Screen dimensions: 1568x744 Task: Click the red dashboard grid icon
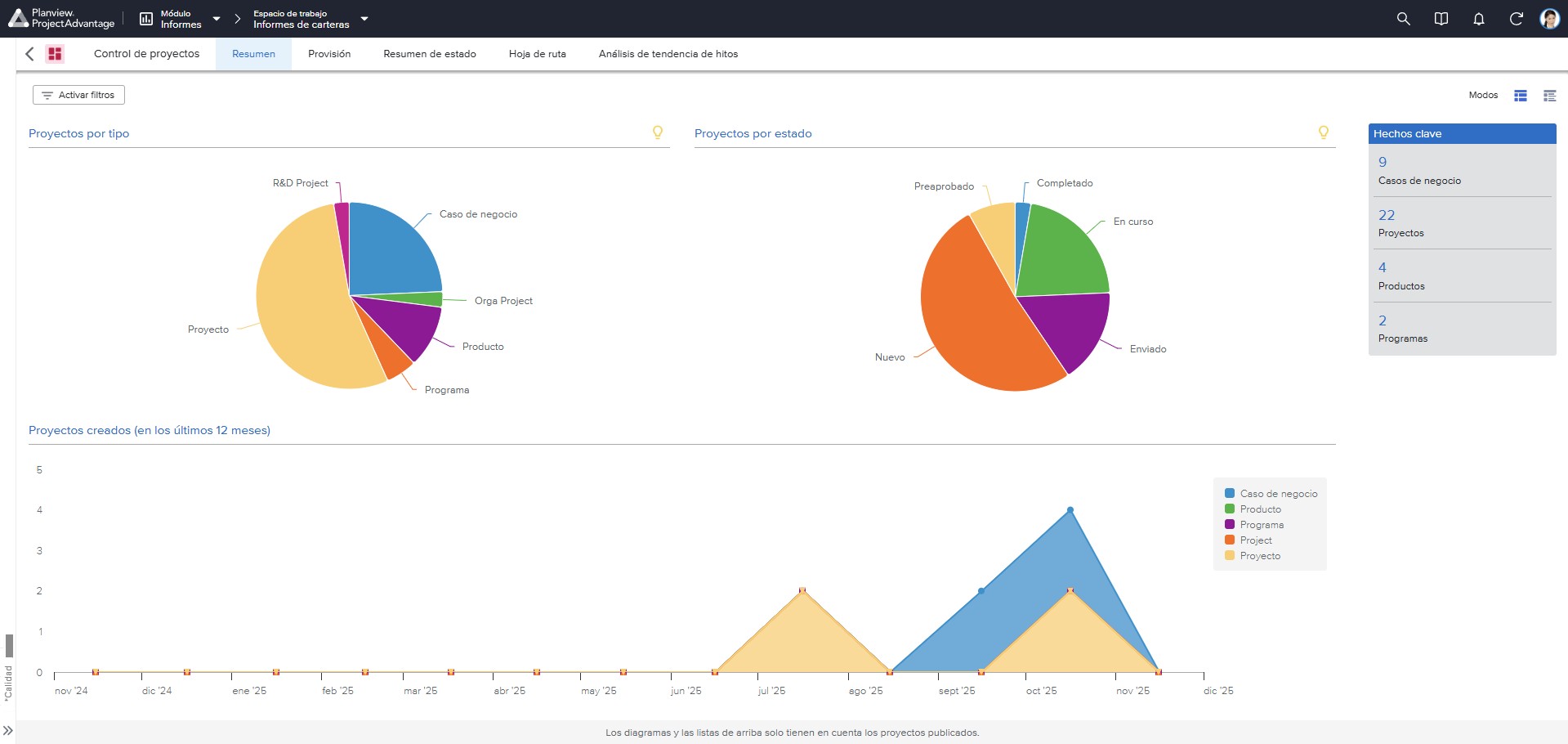tap(55, 54)
